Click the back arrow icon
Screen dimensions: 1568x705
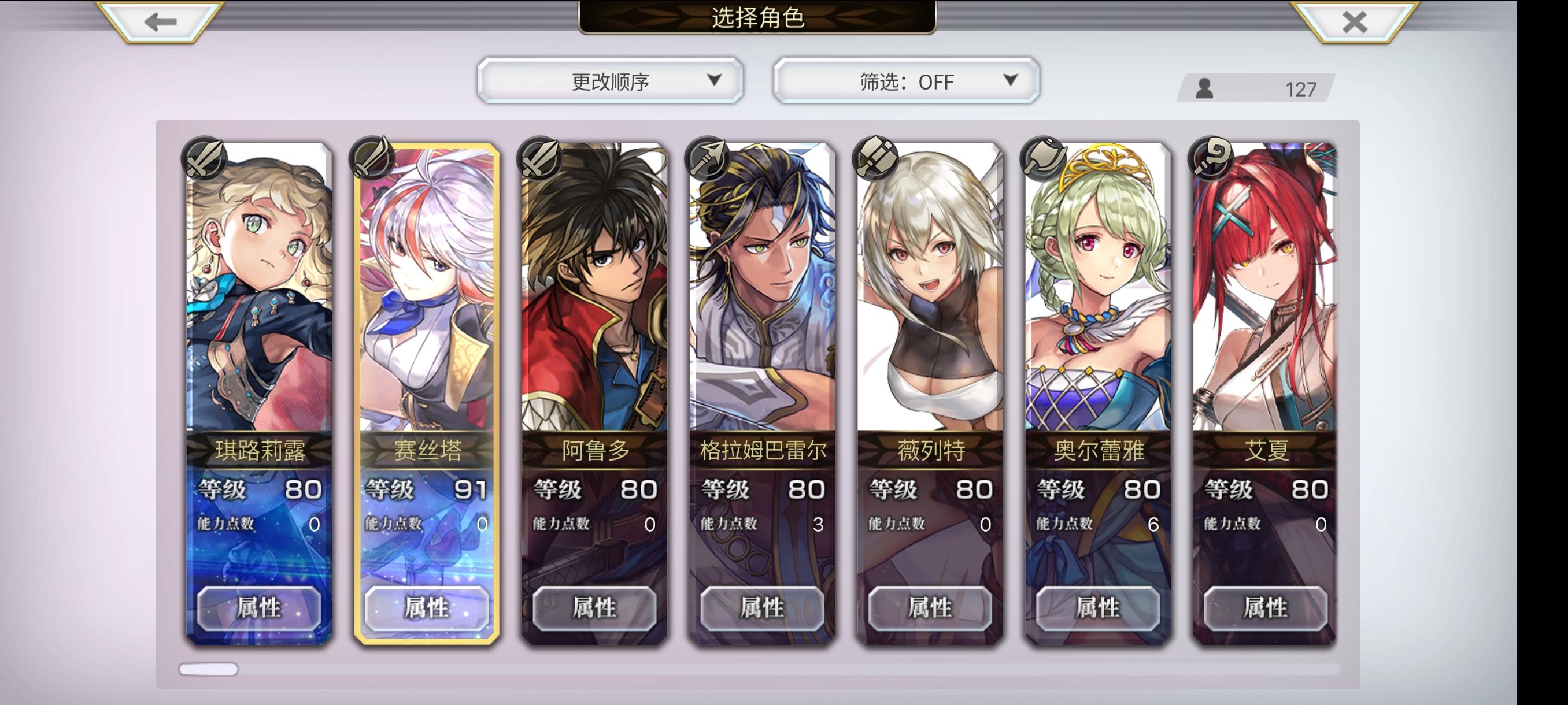pyautogui.click(x=160, y=22)
